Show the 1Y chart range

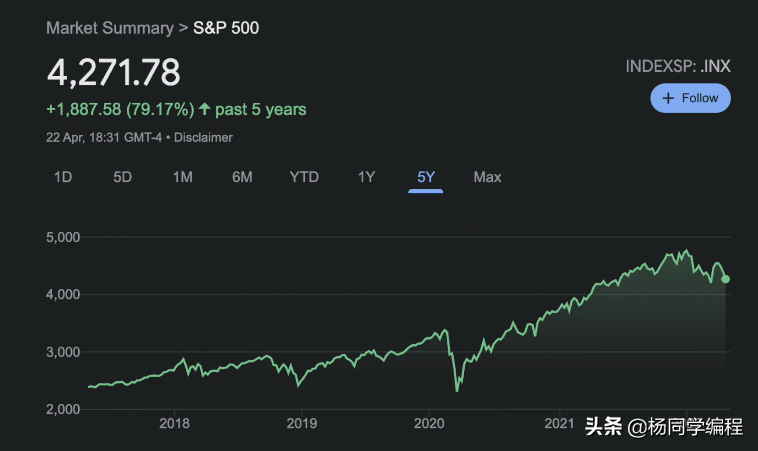pos(366,177)
